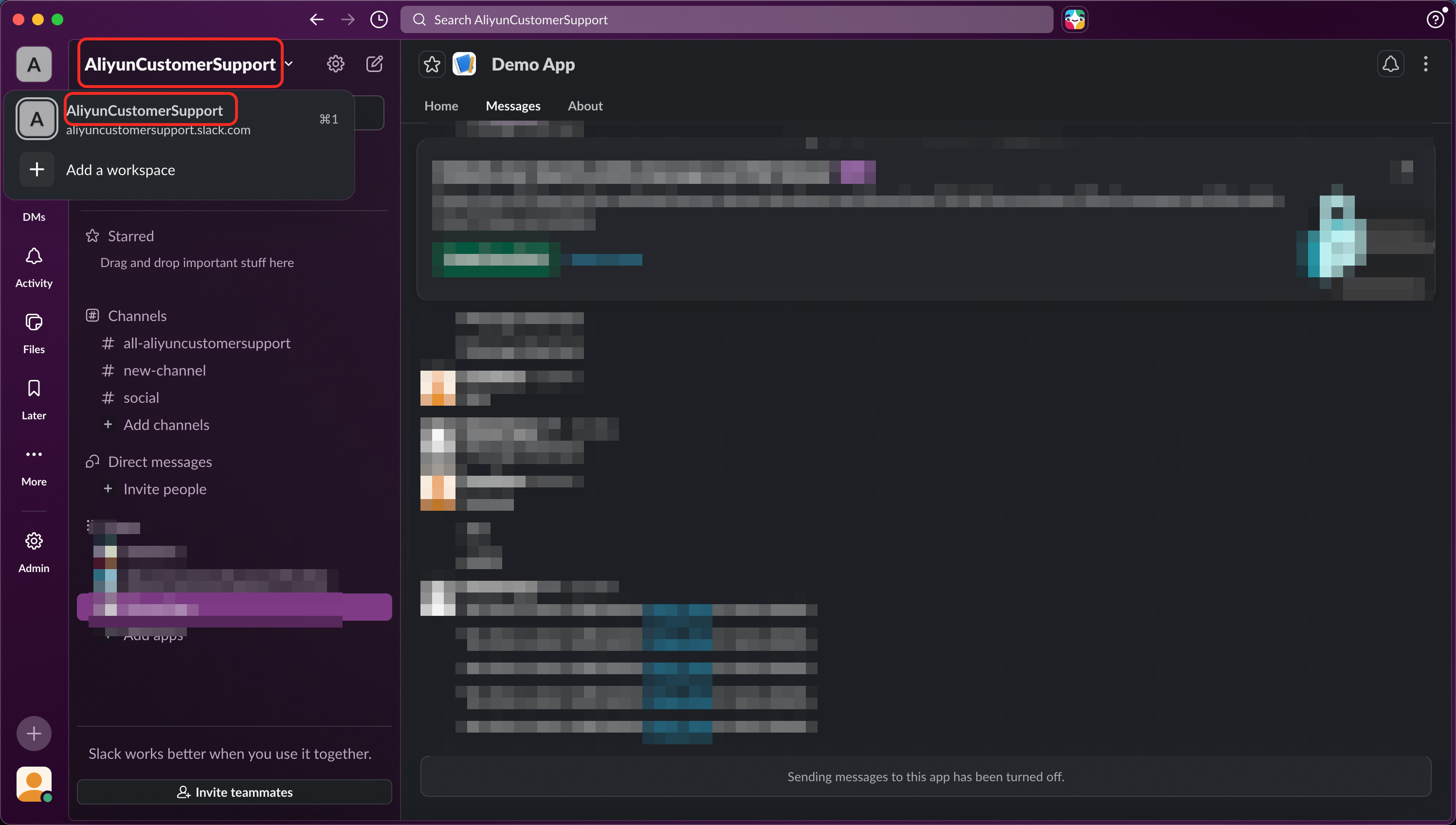Click the workspace A icon in rail
This screenshot has height=825, width=1456.
click(x=34, y=65)
